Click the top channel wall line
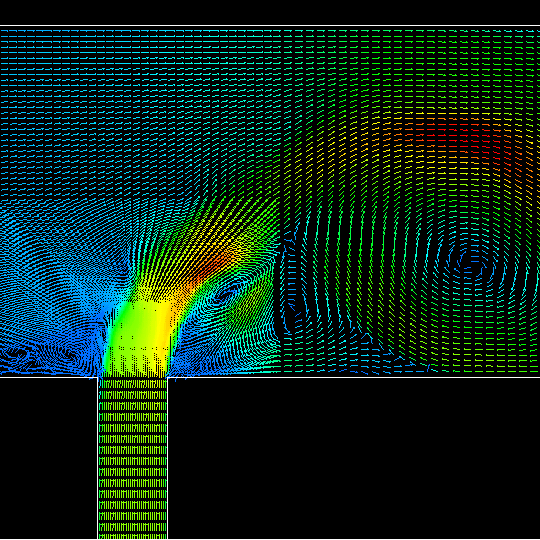The height and width of the screenshot is (540, 540). 270,25
